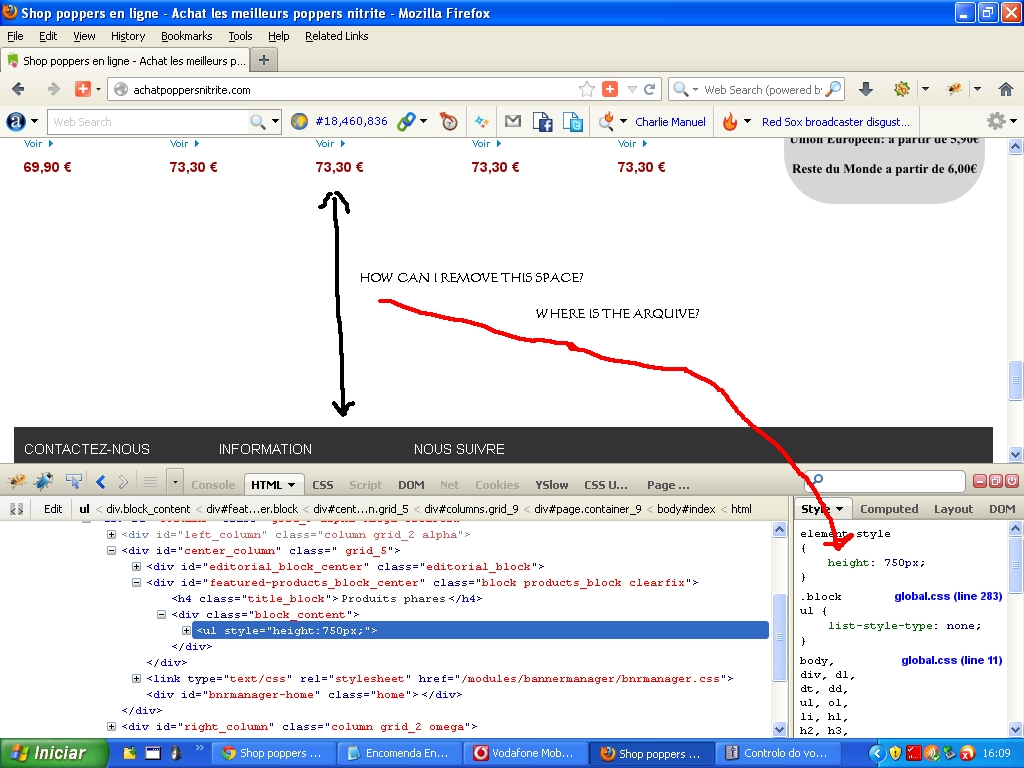Image resolution: width=1024 pixels, height=768 pixels.
Task: Expand the editorial_block_center div node
Action: click(x=136, y=566)
